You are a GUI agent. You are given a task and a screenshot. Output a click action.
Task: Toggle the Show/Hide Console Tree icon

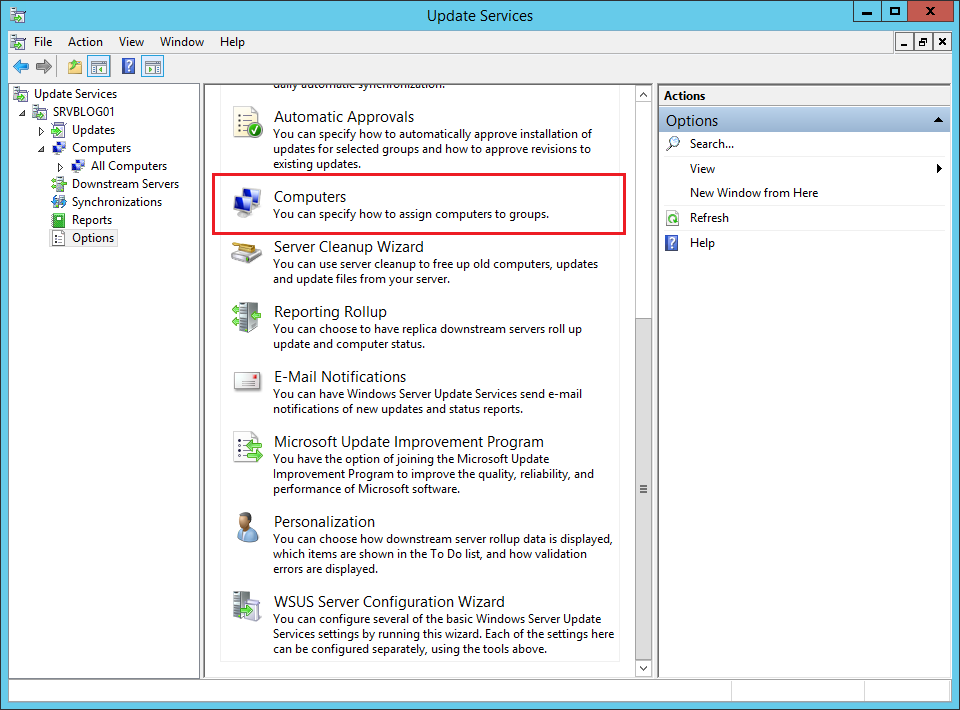[x=99, y=66]
